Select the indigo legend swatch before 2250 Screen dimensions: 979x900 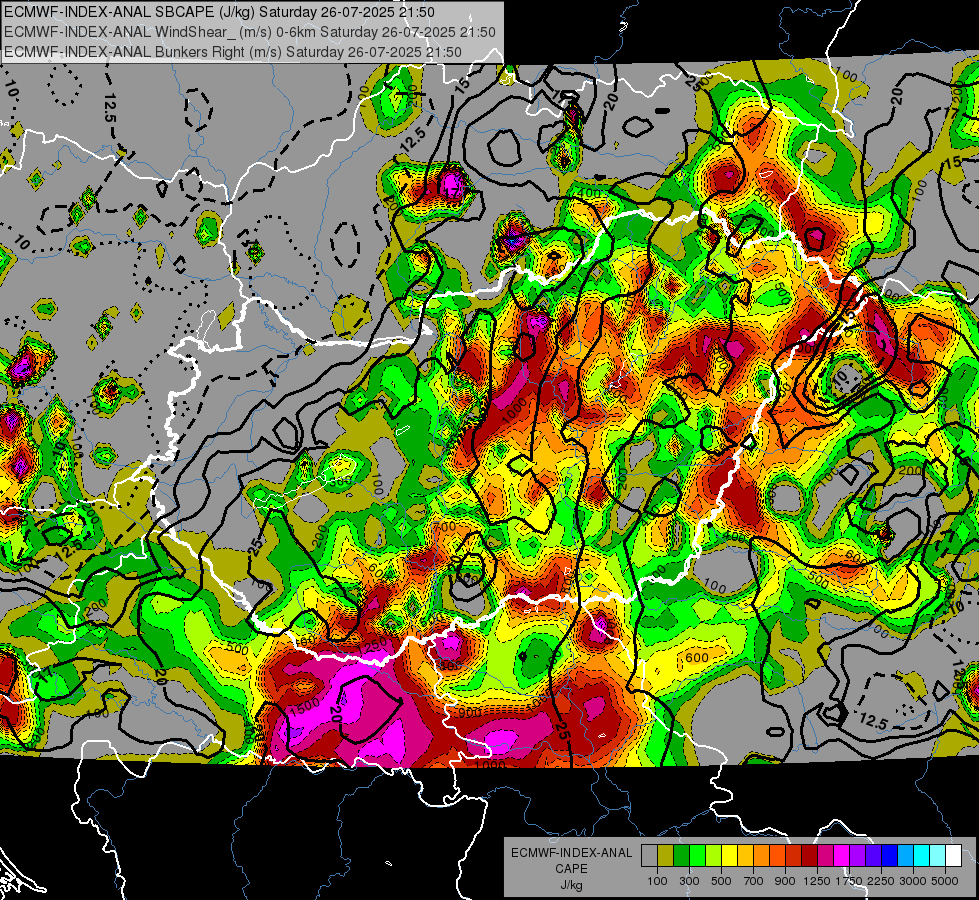[x=873, y=856]
